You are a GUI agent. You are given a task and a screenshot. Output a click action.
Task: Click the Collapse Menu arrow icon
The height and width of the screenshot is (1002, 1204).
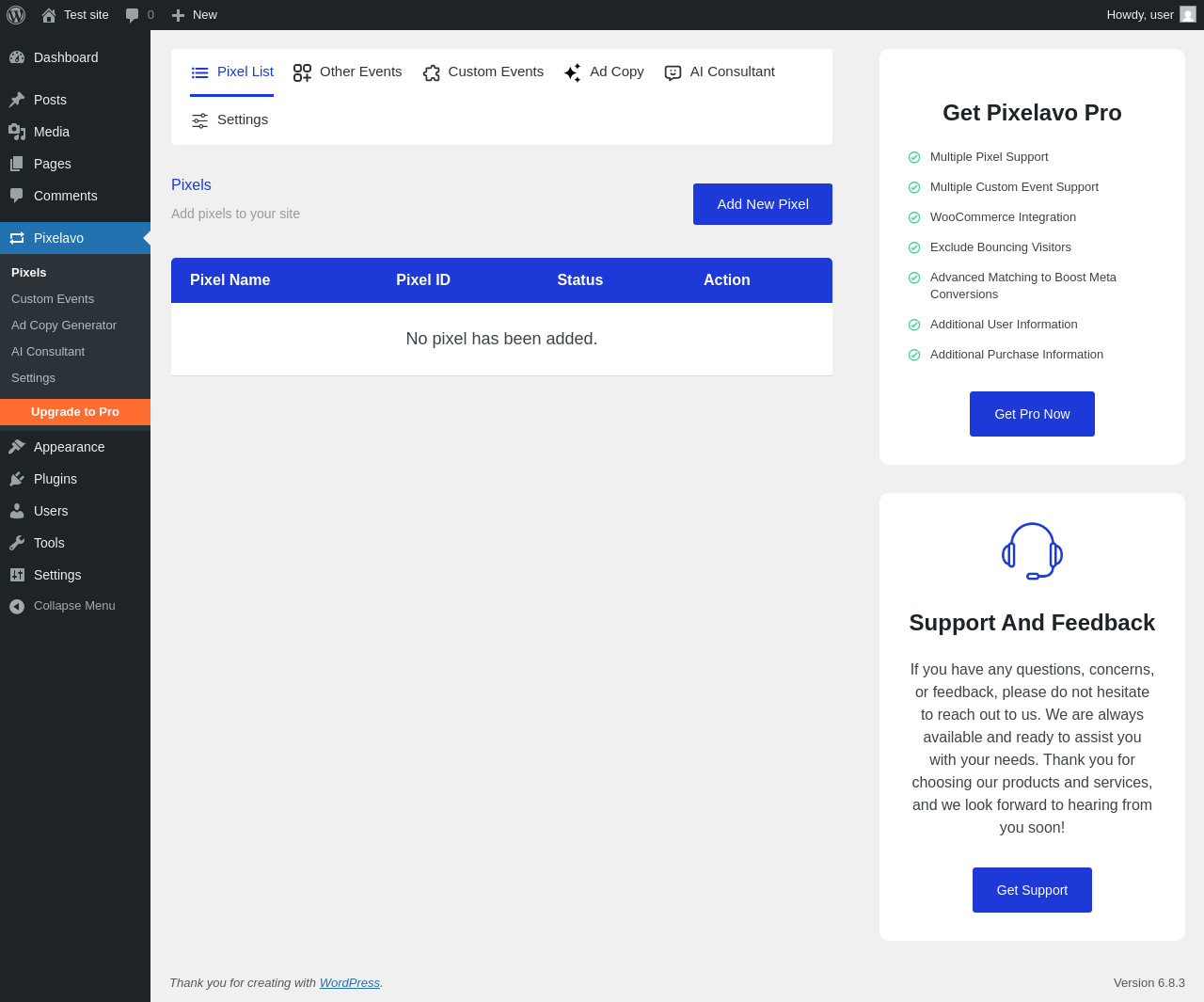click(x=17, y=607)
